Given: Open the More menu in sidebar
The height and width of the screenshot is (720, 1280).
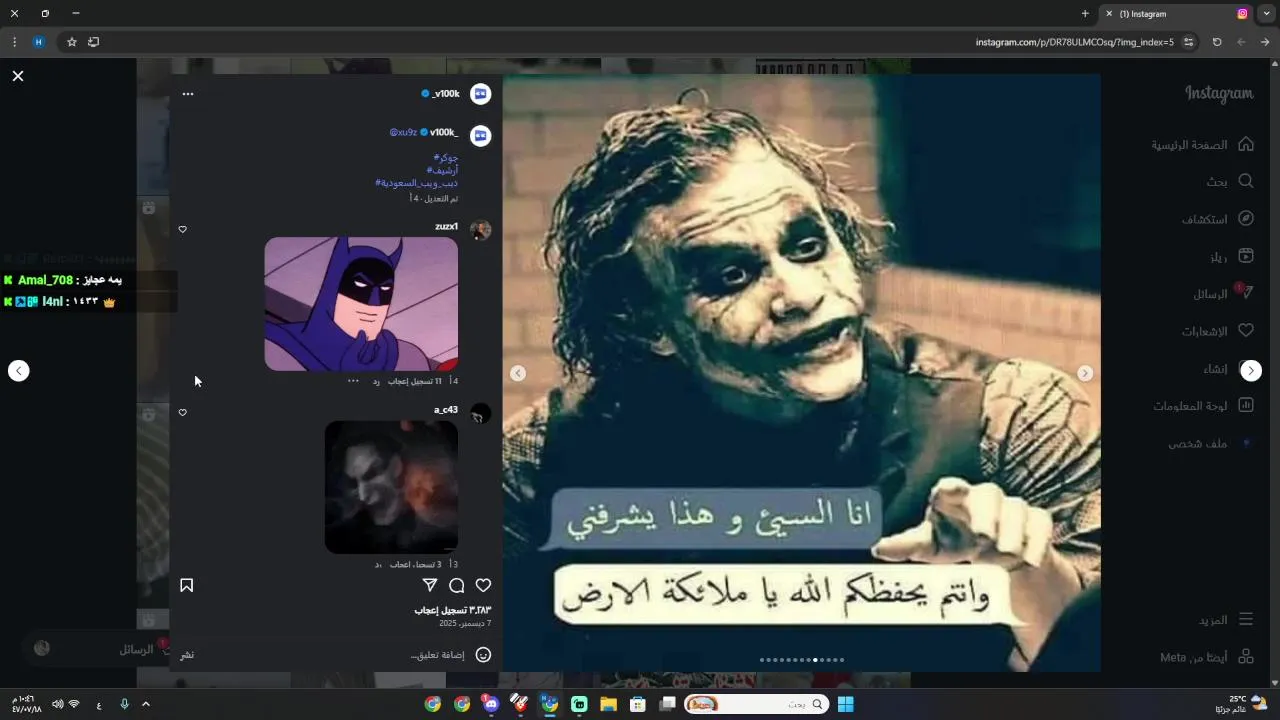Looking at the screenshot, I should point(1225,620).
